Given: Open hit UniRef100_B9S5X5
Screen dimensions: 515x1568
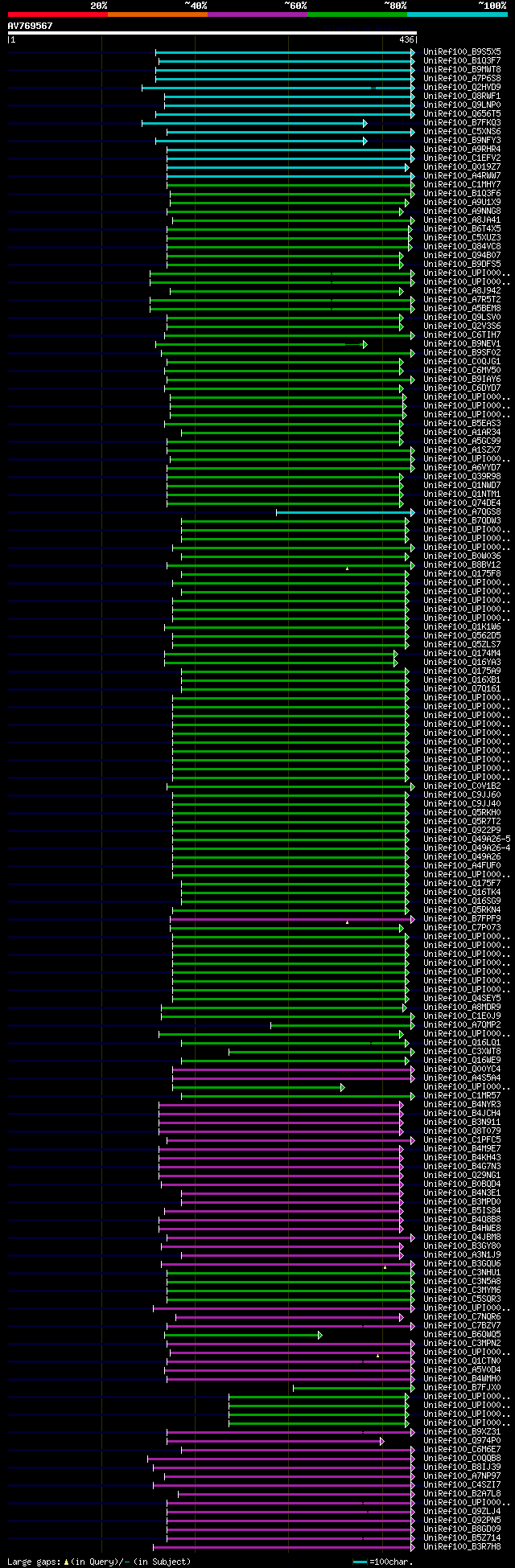Looking at the screenshot, I should (x=462, y=51).
